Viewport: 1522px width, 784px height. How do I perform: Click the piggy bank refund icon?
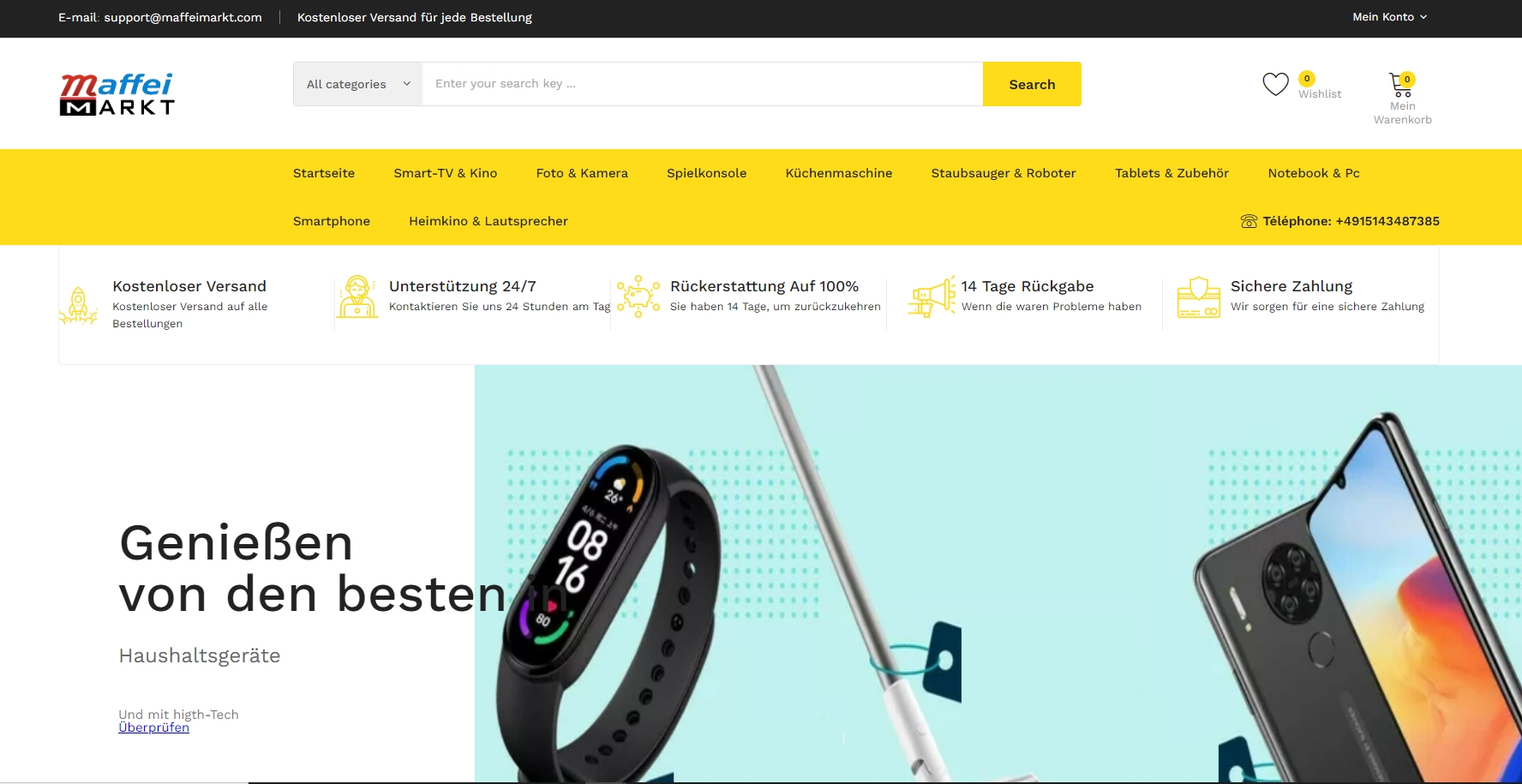(638, 296)
